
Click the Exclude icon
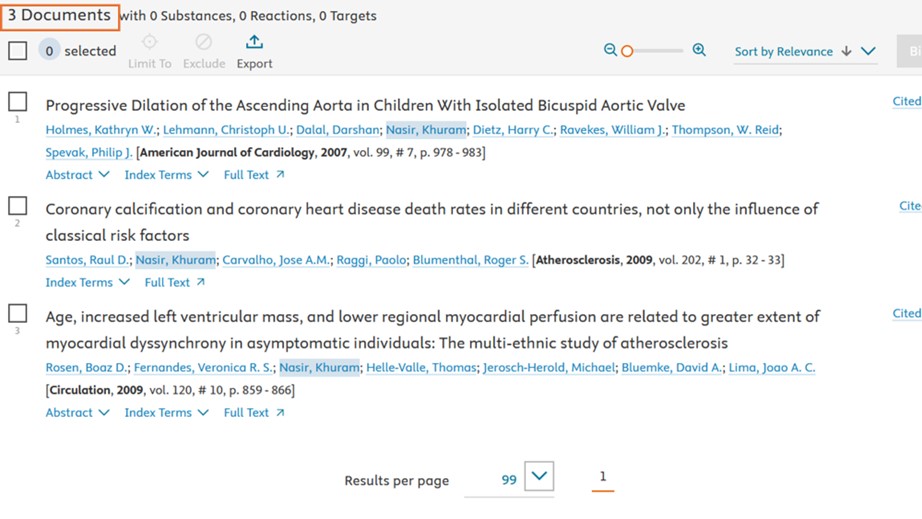[x=203, y=42]
